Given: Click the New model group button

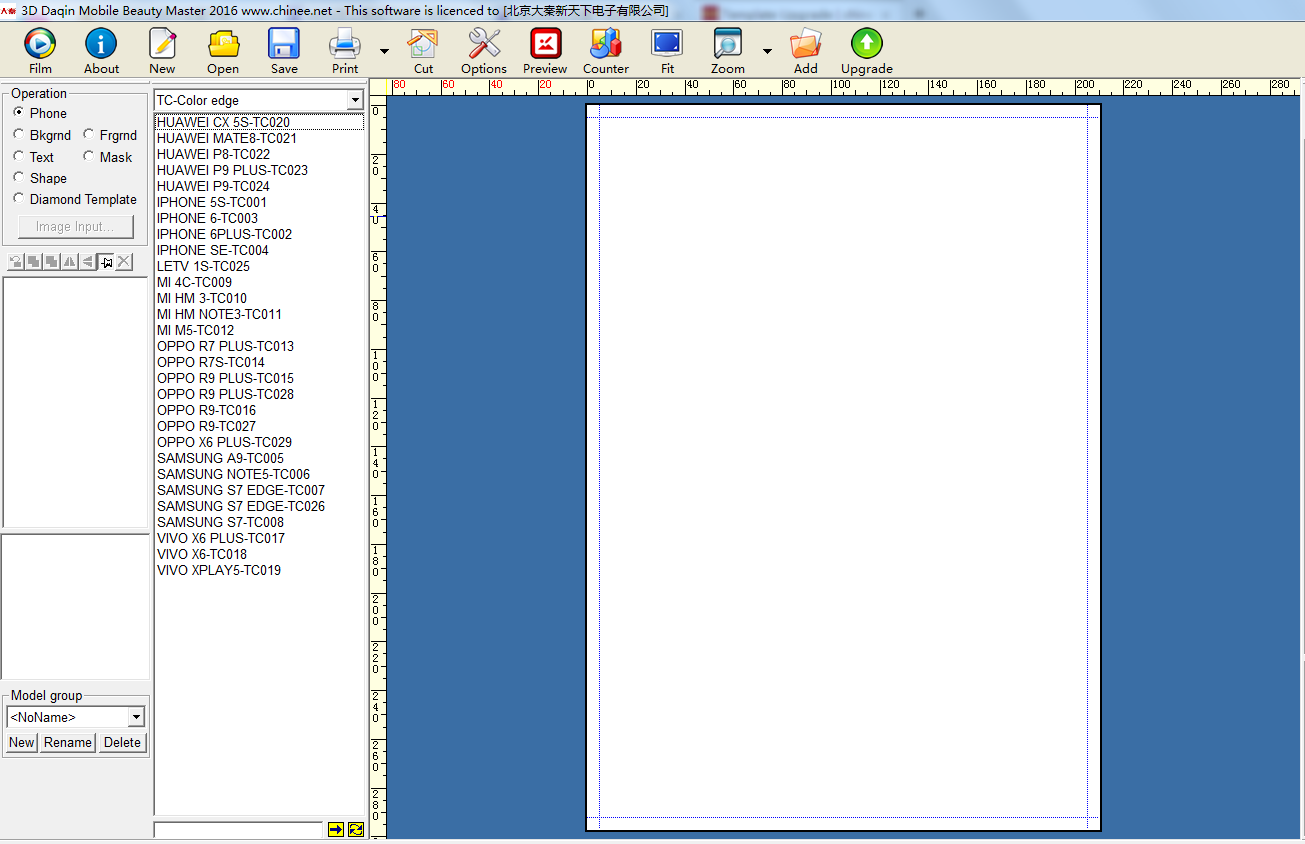Looking at the screenshot, I should click(x=22, y=742).
